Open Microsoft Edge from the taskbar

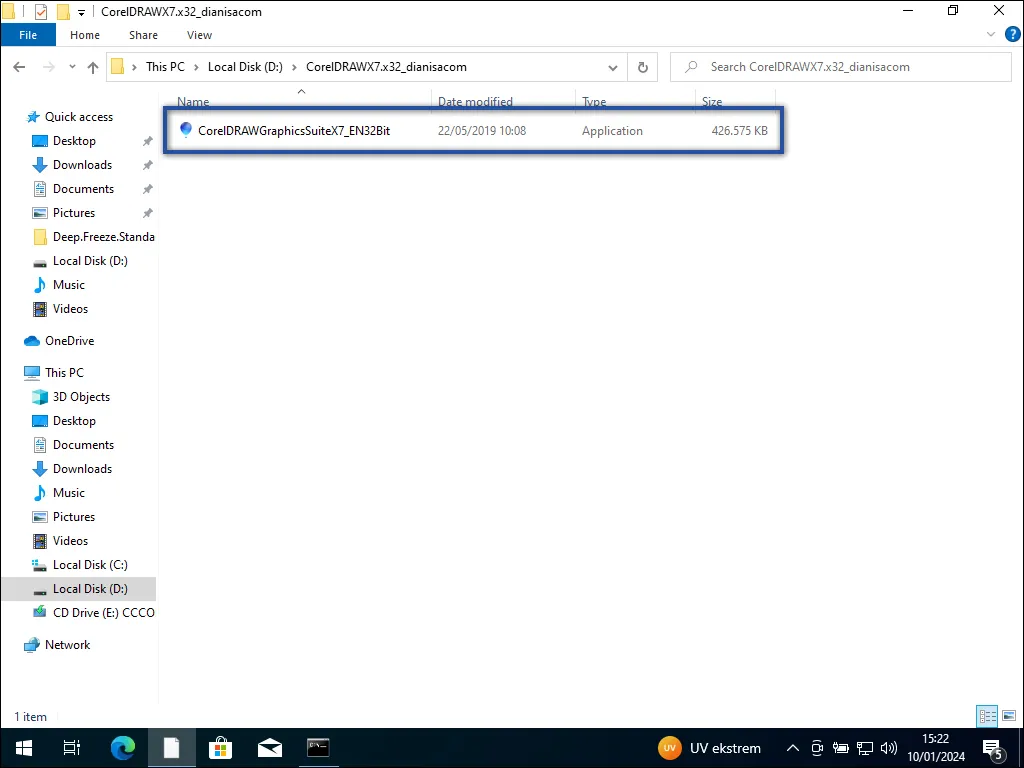[122, 747]
